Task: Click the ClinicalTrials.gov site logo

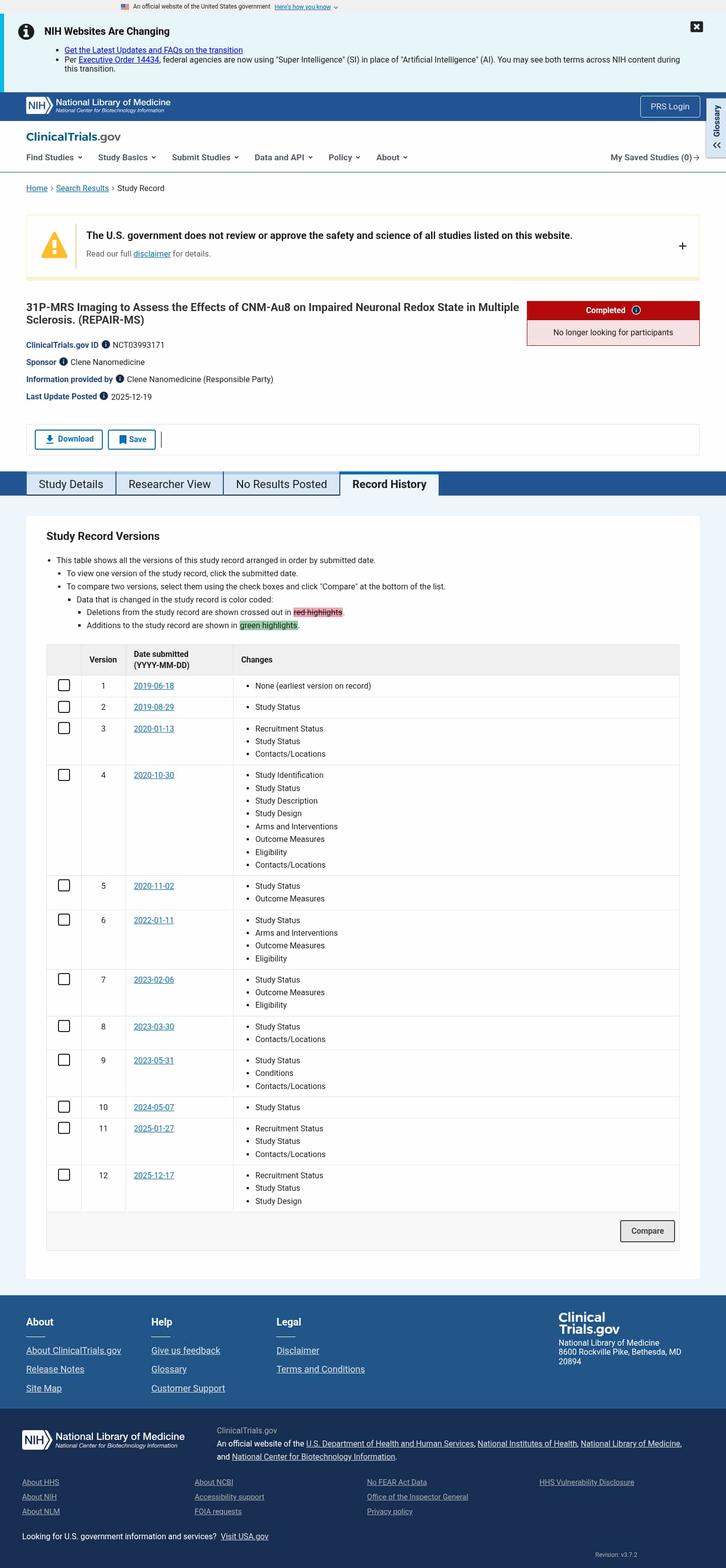Action: coord(73,137)
